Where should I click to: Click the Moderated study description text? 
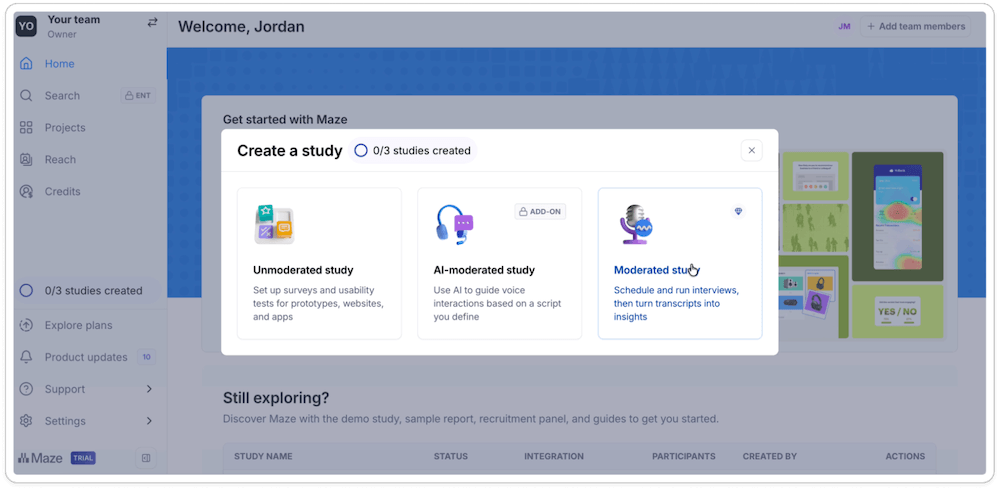[676, 303]
